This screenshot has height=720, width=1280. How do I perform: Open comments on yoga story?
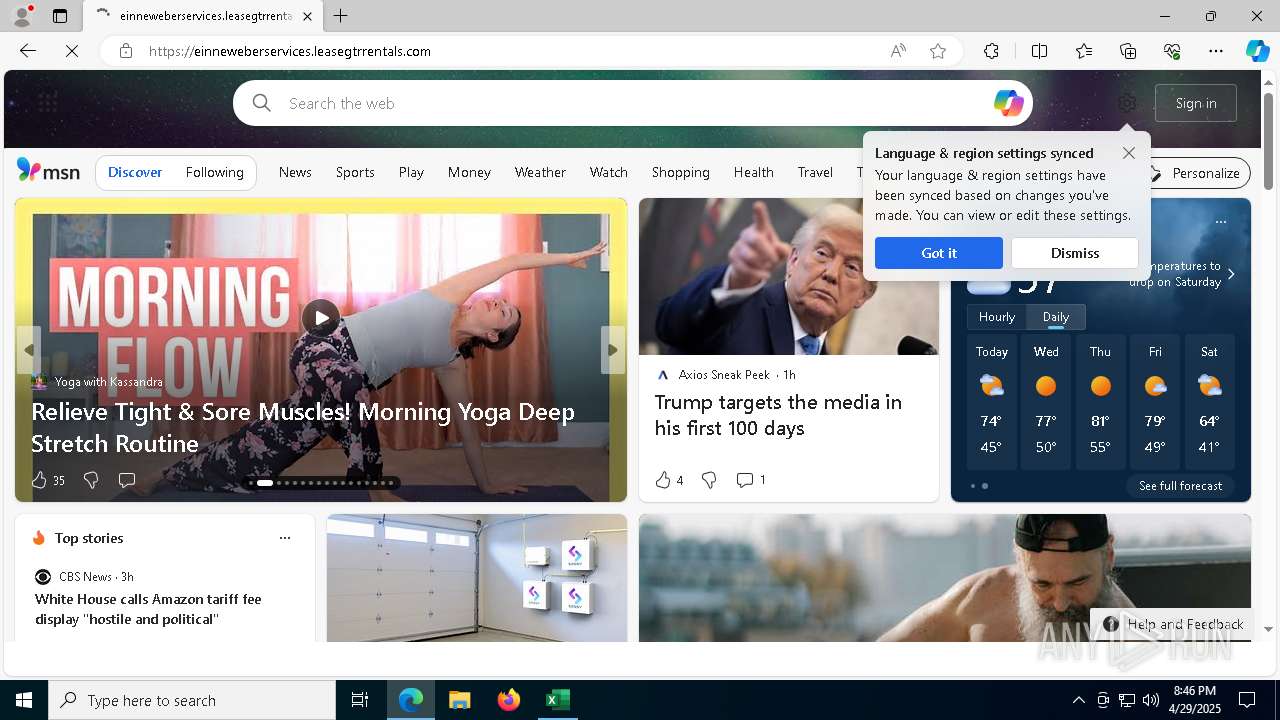click(127, 480)
